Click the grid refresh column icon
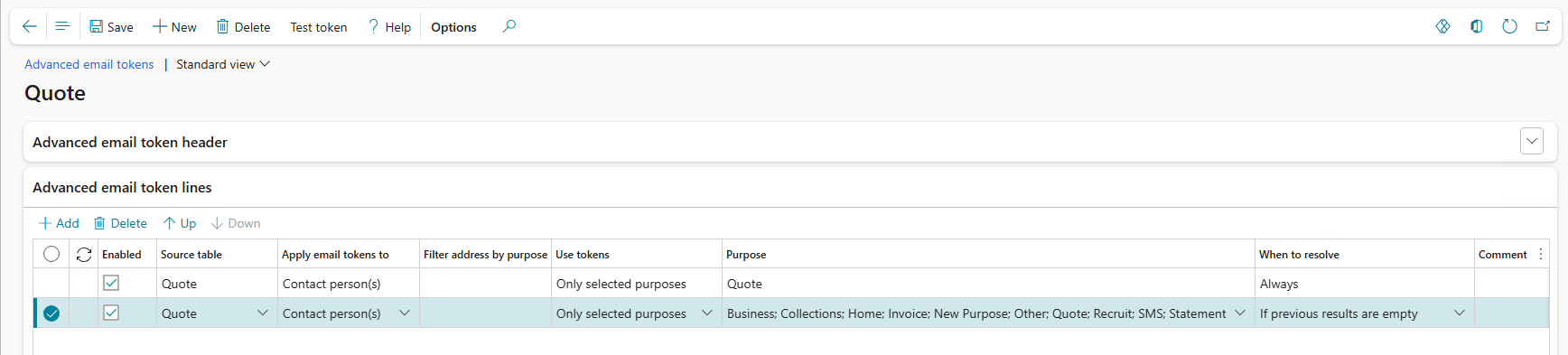Image resolution: width=1568 pixels, height=355 pixels. (x=84, y=255)
